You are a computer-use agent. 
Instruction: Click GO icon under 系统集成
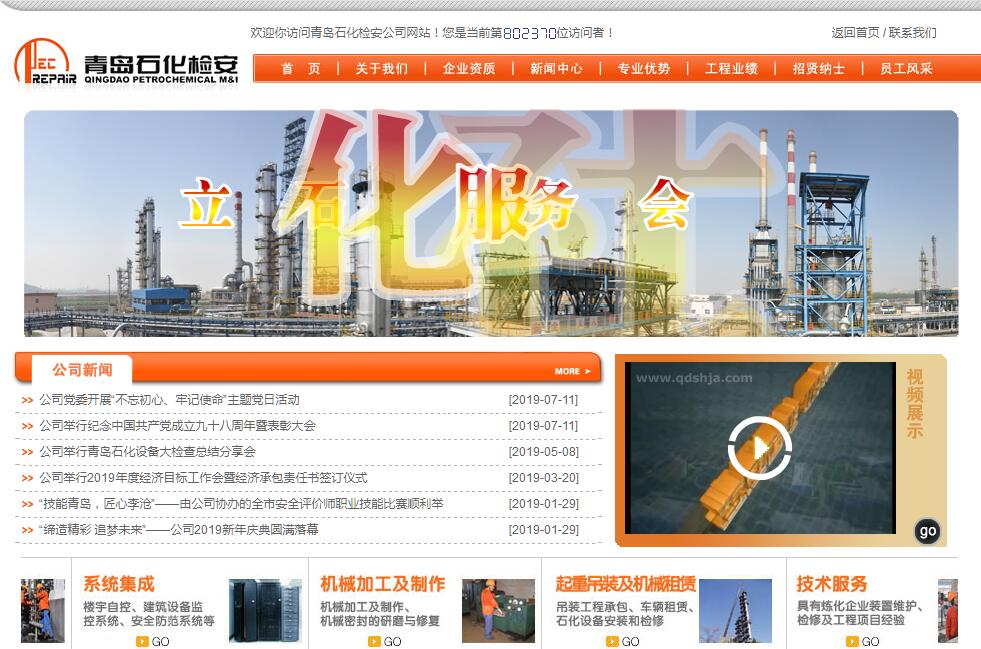153,641
